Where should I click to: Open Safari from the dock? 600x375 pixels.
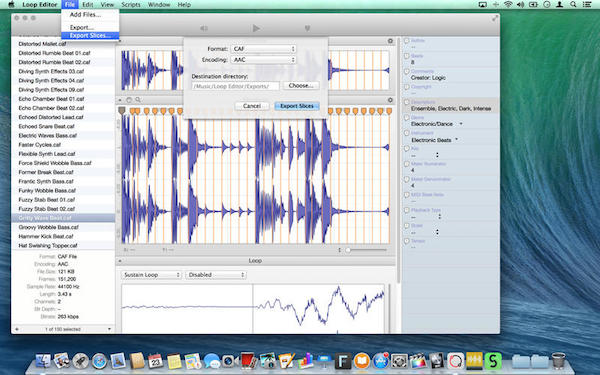click(x=99, y=361)
